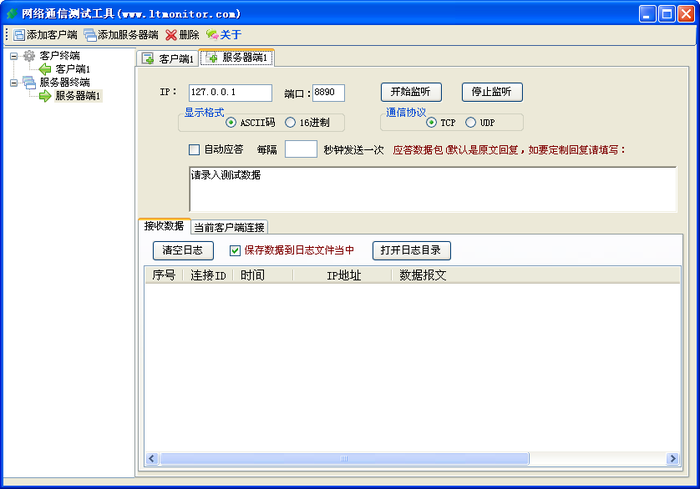Click the 添加客户端 toolbar icon
The height and width of the screenshot is (489, 700).
[19, 35]
